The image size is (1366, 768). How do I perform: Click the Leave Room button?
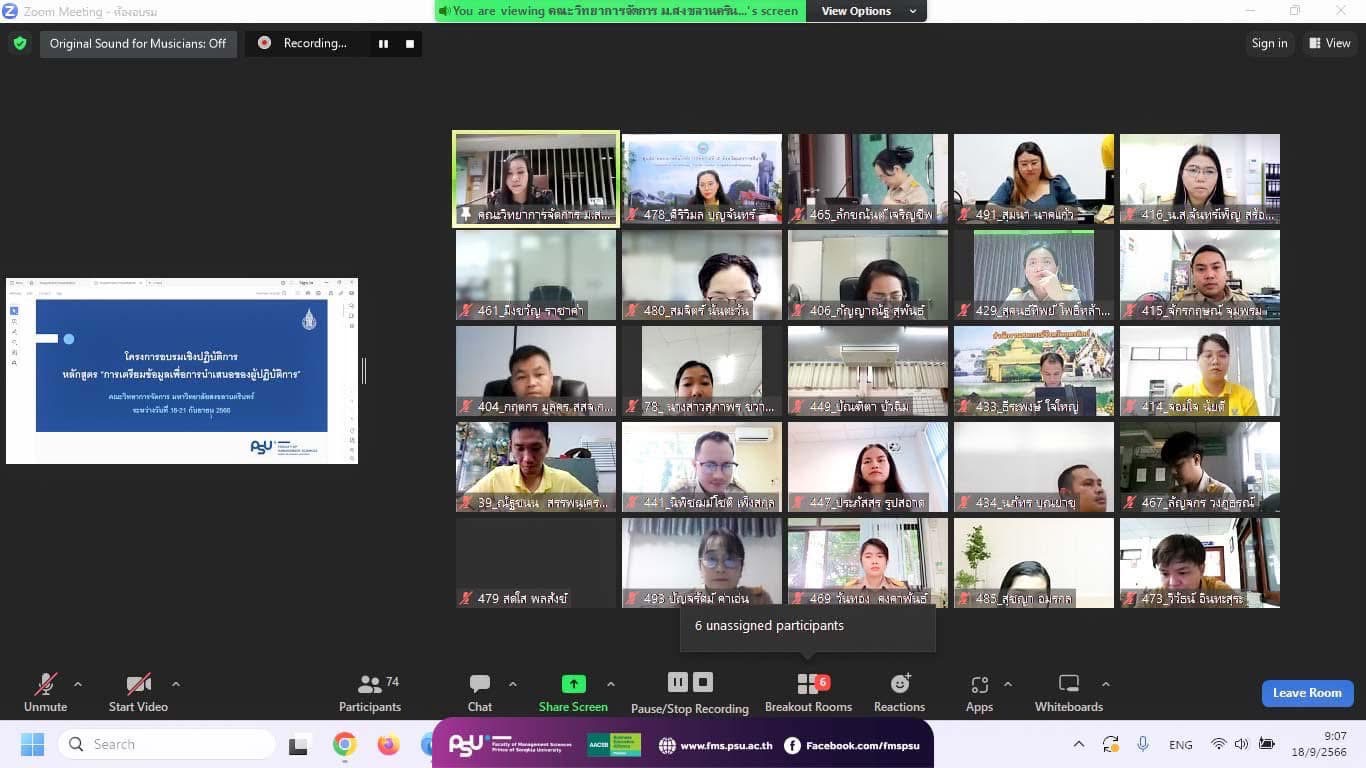[1306, 693]
